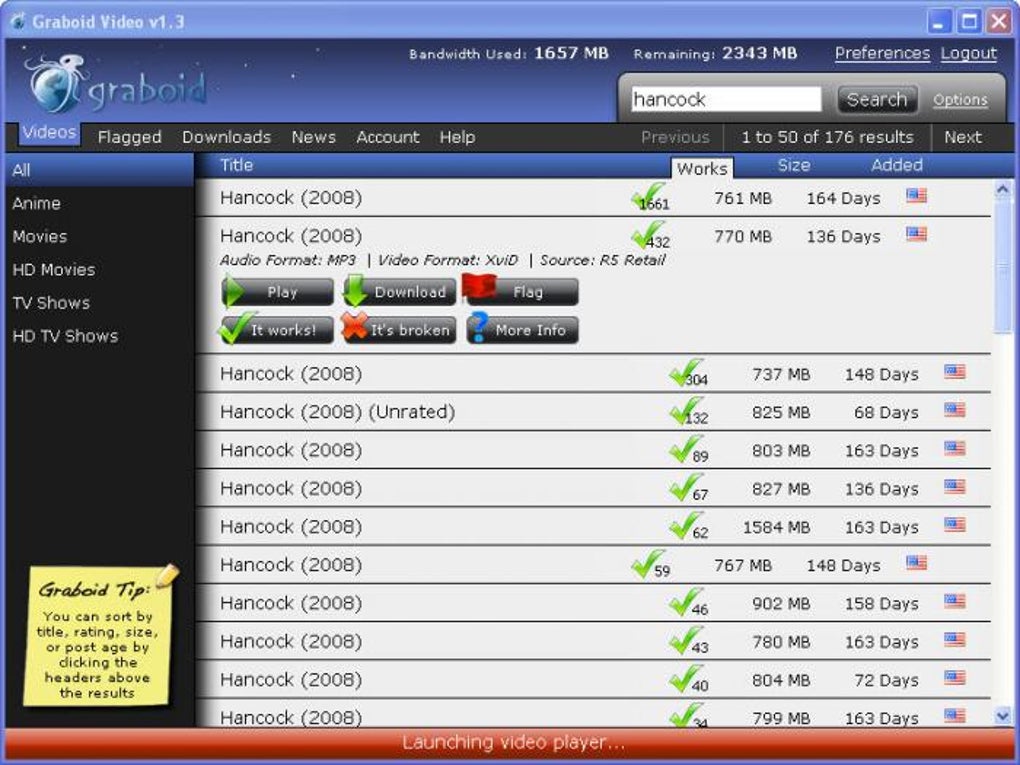Click the works checkmark showing 46
This screenshot has height=765, width=1020.
tap(688, 603)
